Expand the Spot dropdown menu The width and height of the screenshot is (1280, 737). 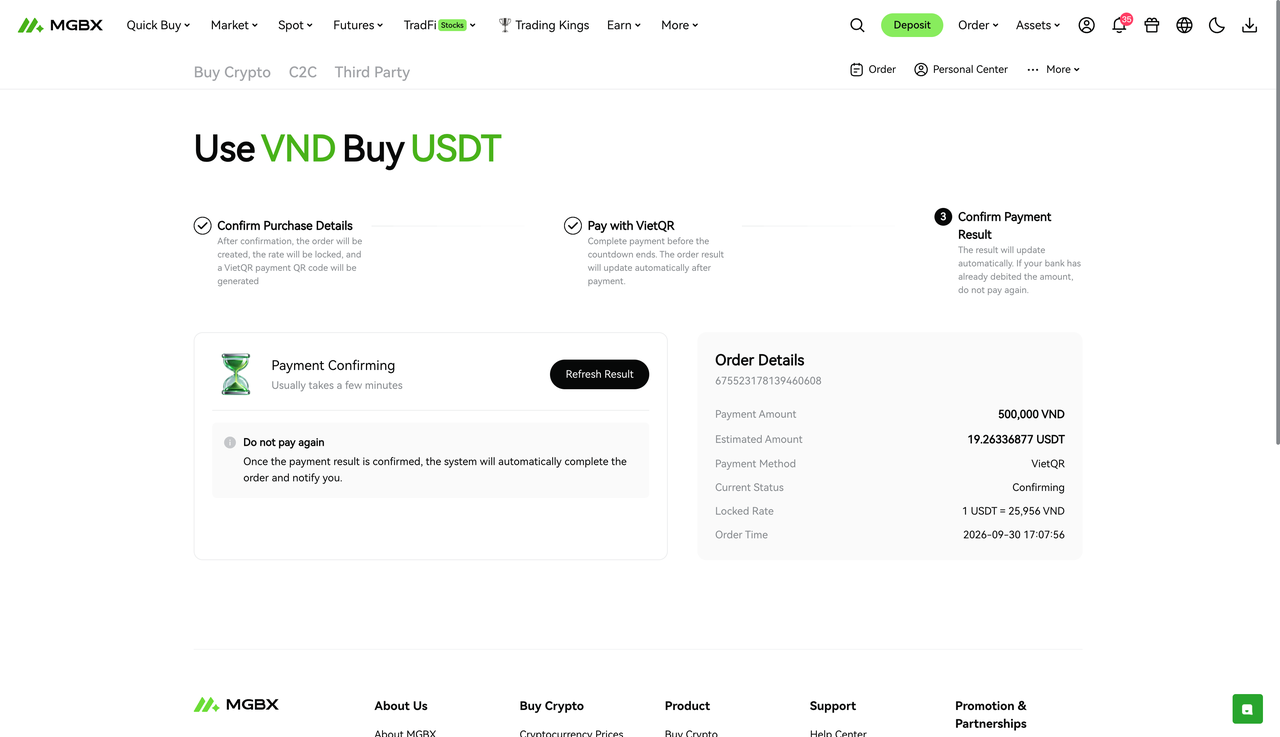295,25
